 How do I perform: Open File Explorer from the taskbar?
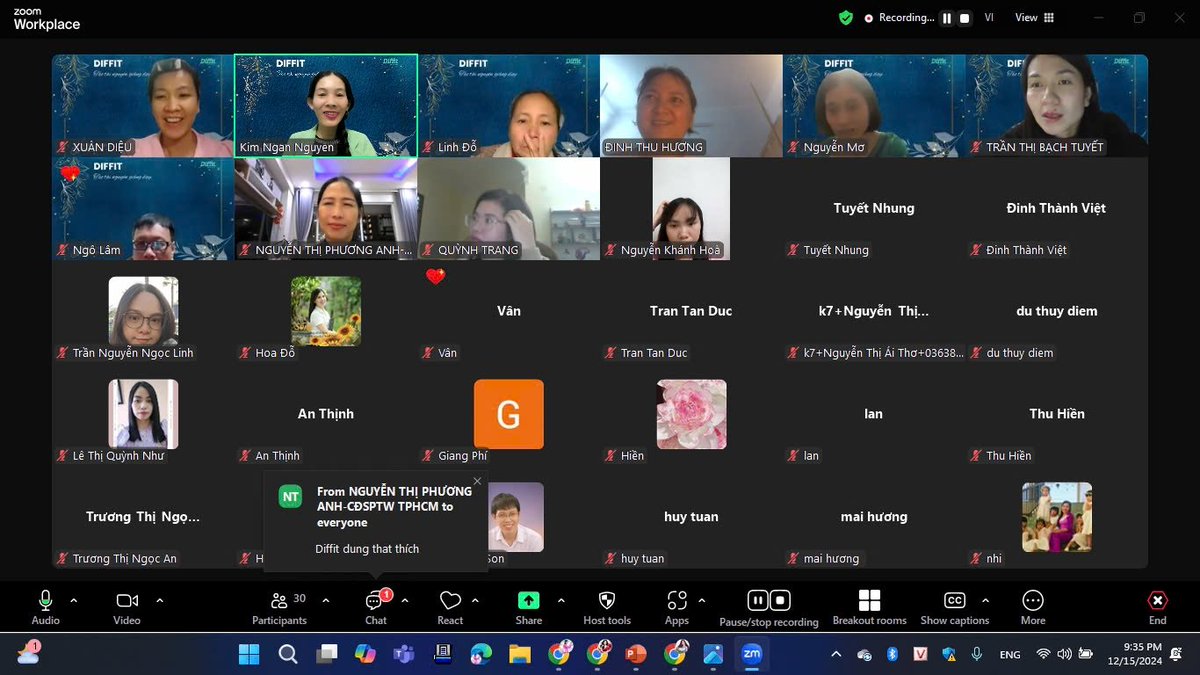pos(520,655)
